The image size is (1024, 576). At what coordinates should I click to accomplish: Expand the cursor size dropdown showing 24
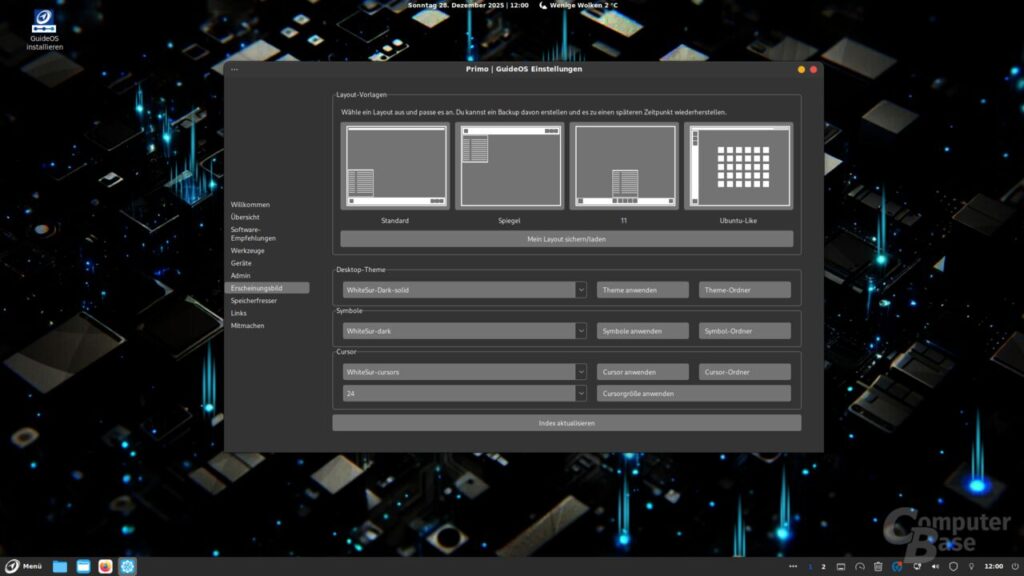point(581,394)
